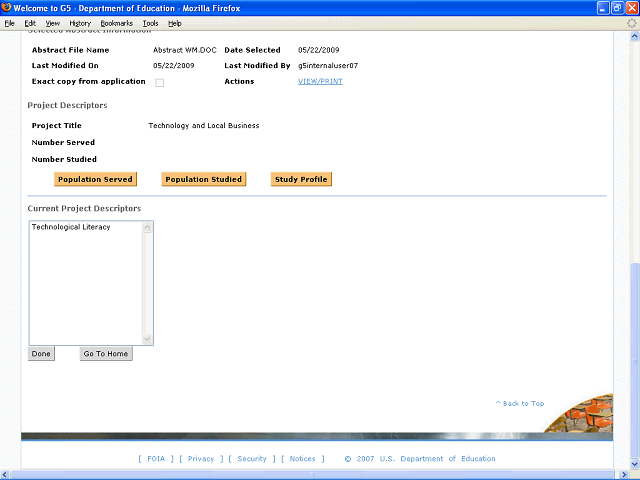Click horizontal scrollbar right arrow
640x480 pixels.
[624, 475]
